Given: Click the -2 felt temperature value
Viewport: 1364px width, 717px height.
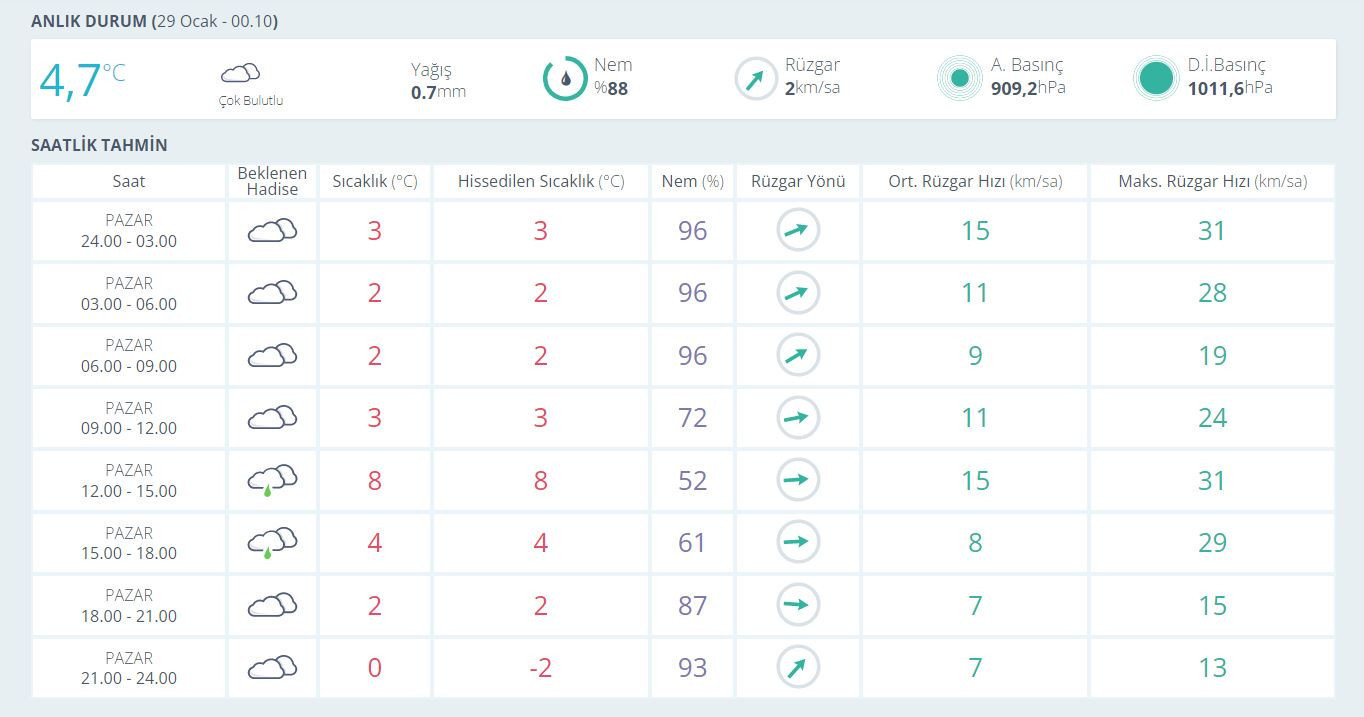Looking at the screenshot, I should coord(540,667).
